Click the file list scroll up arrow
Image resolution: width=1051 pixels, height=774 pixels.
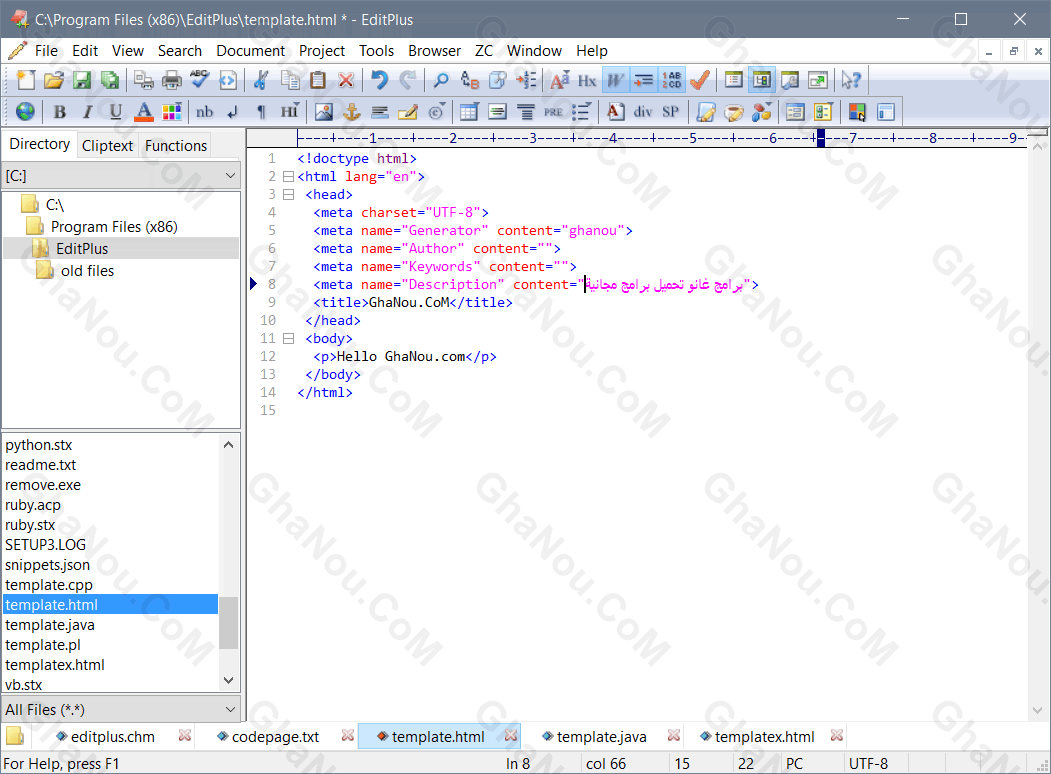[x=229, y=444]
